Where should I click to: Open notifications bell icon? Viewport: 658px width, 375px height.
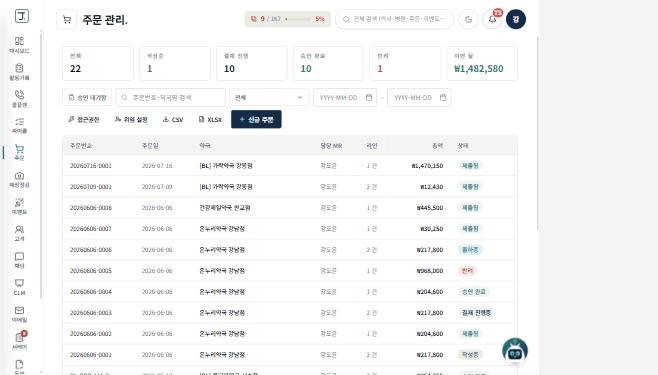coord(492,19)
